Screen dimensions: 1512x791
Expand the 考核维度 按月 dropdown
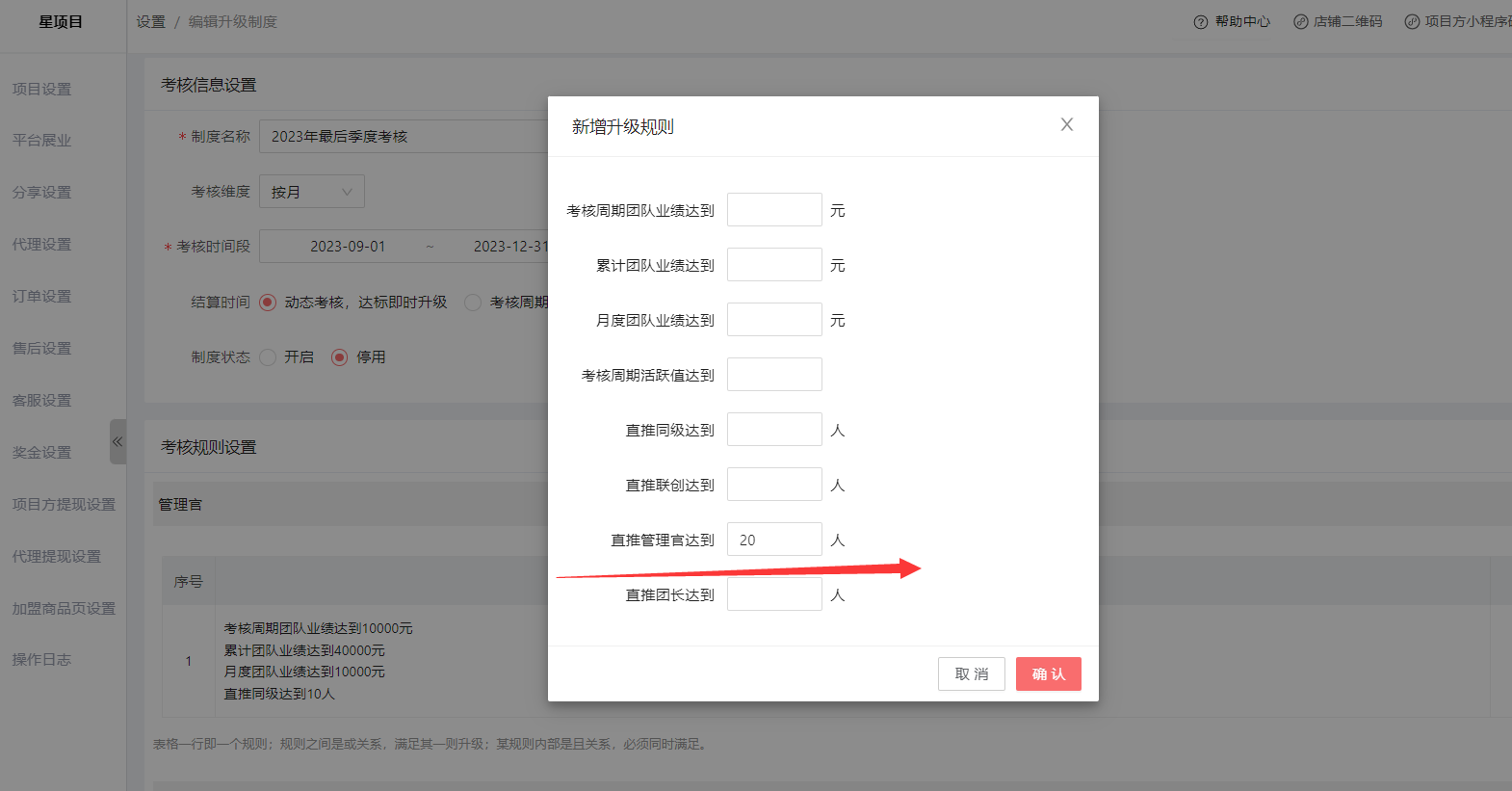311,192
